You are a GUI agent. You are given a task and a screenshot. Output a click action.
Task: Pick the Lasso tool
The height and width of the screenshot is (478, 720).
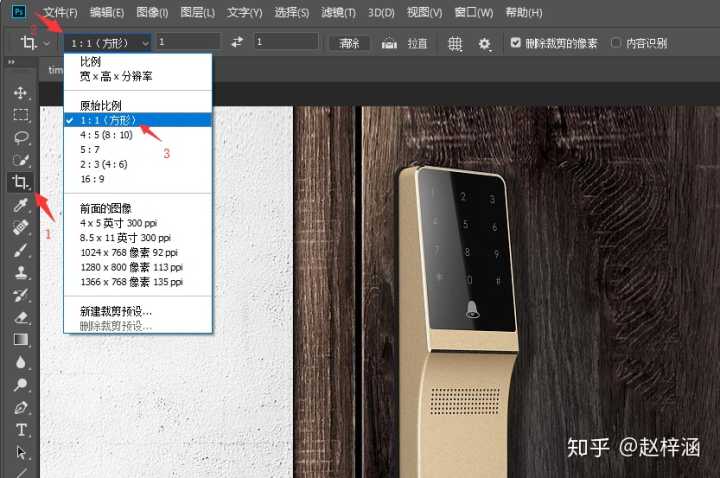[x=21, y=137]
